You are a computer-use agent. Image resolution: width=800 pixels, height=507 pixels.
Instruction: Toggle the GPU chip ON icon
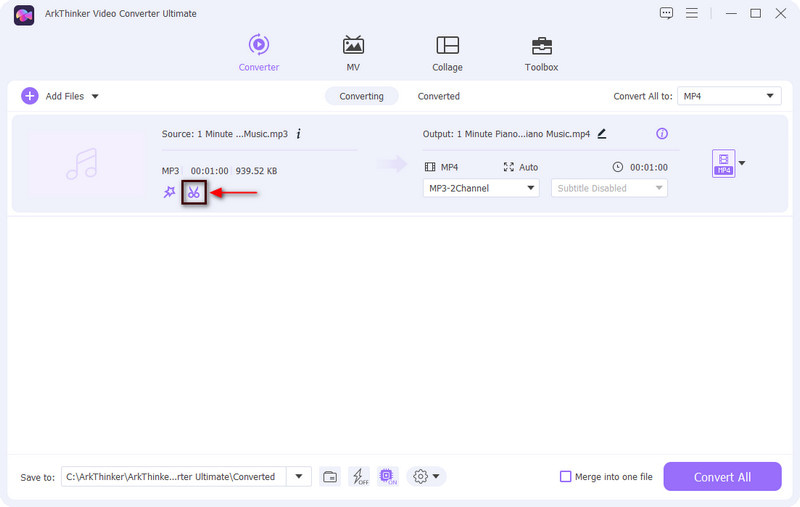pos(388,477)
